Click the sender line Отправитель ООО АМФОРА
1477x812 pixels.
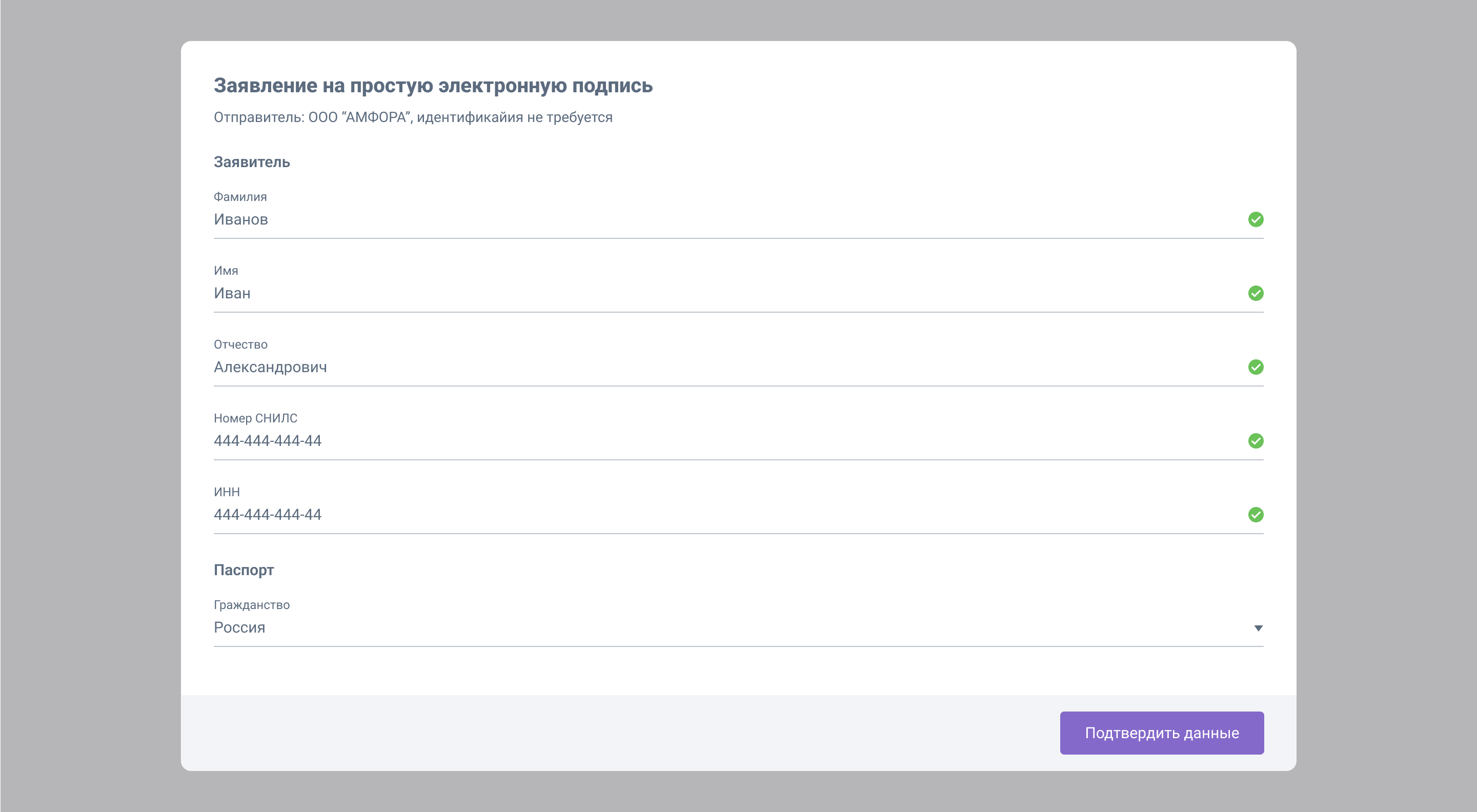click(413, 117)
